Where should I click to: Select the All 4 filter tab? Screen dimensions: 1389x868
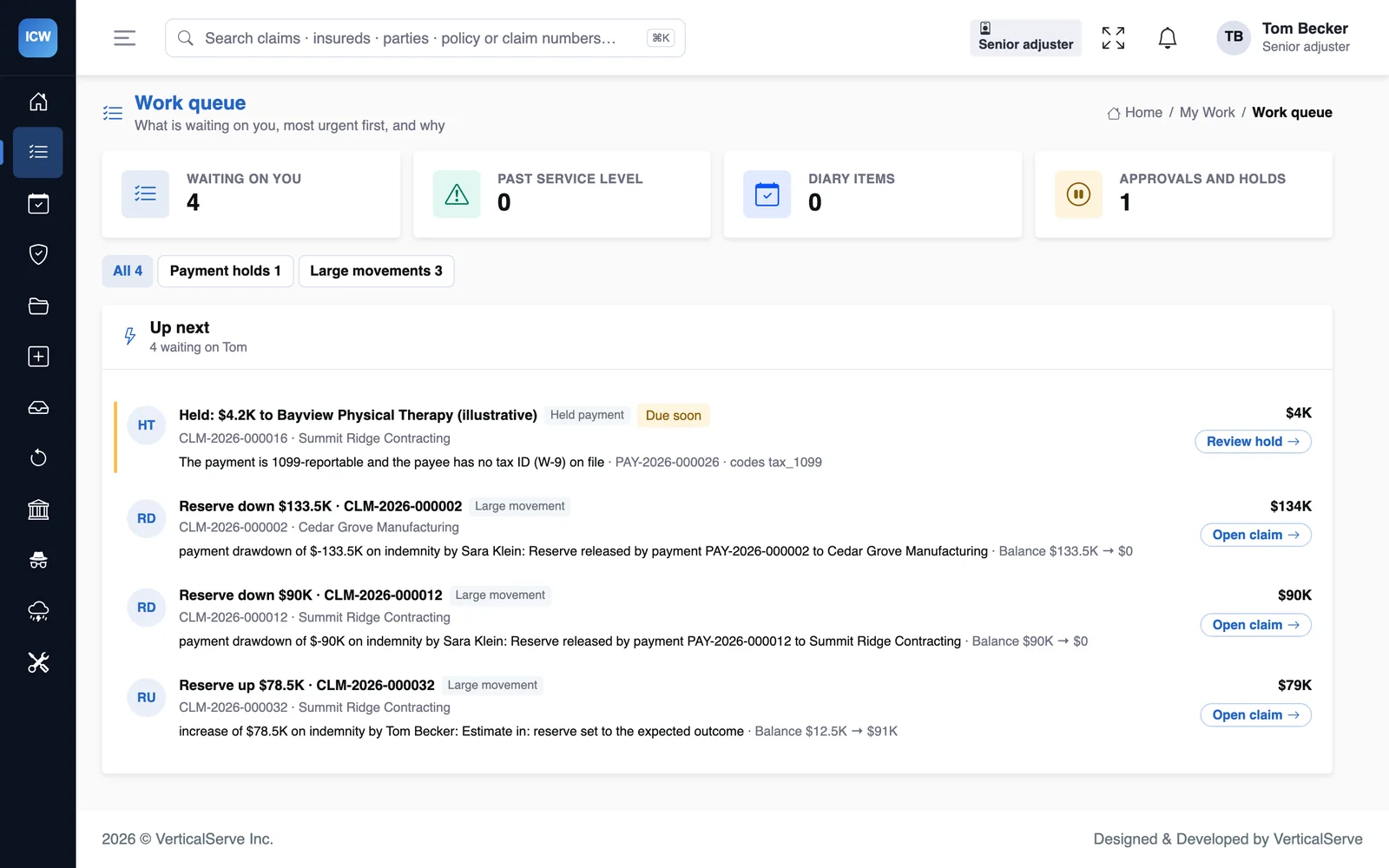pyautogui.click(x=128, y=271)
